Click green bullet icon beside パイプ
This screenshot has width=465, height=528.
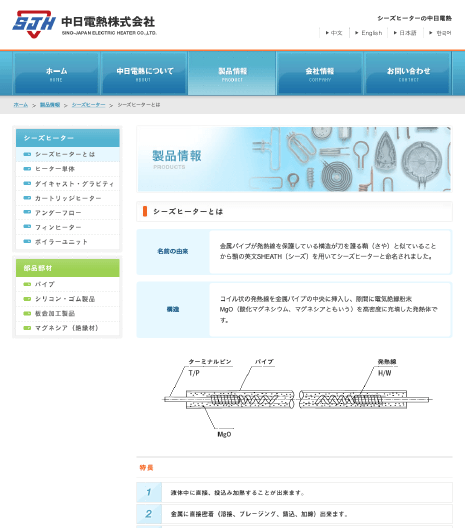(27, 284)
